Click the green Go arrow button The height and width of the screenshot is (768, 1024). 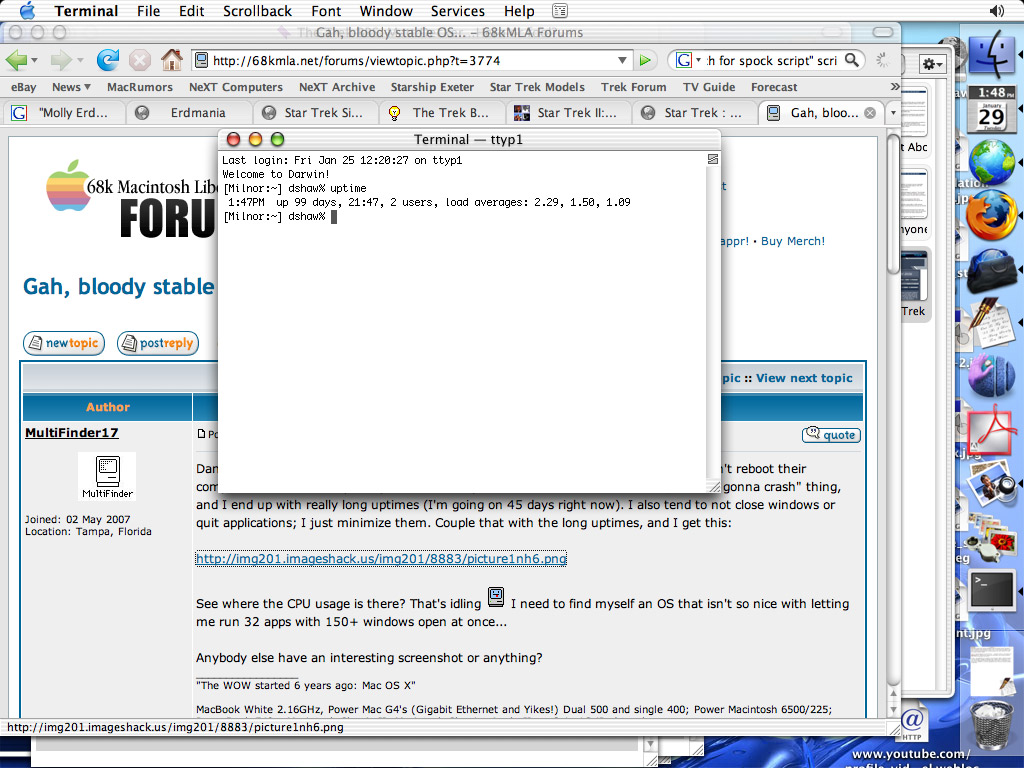tap(645, 61)
